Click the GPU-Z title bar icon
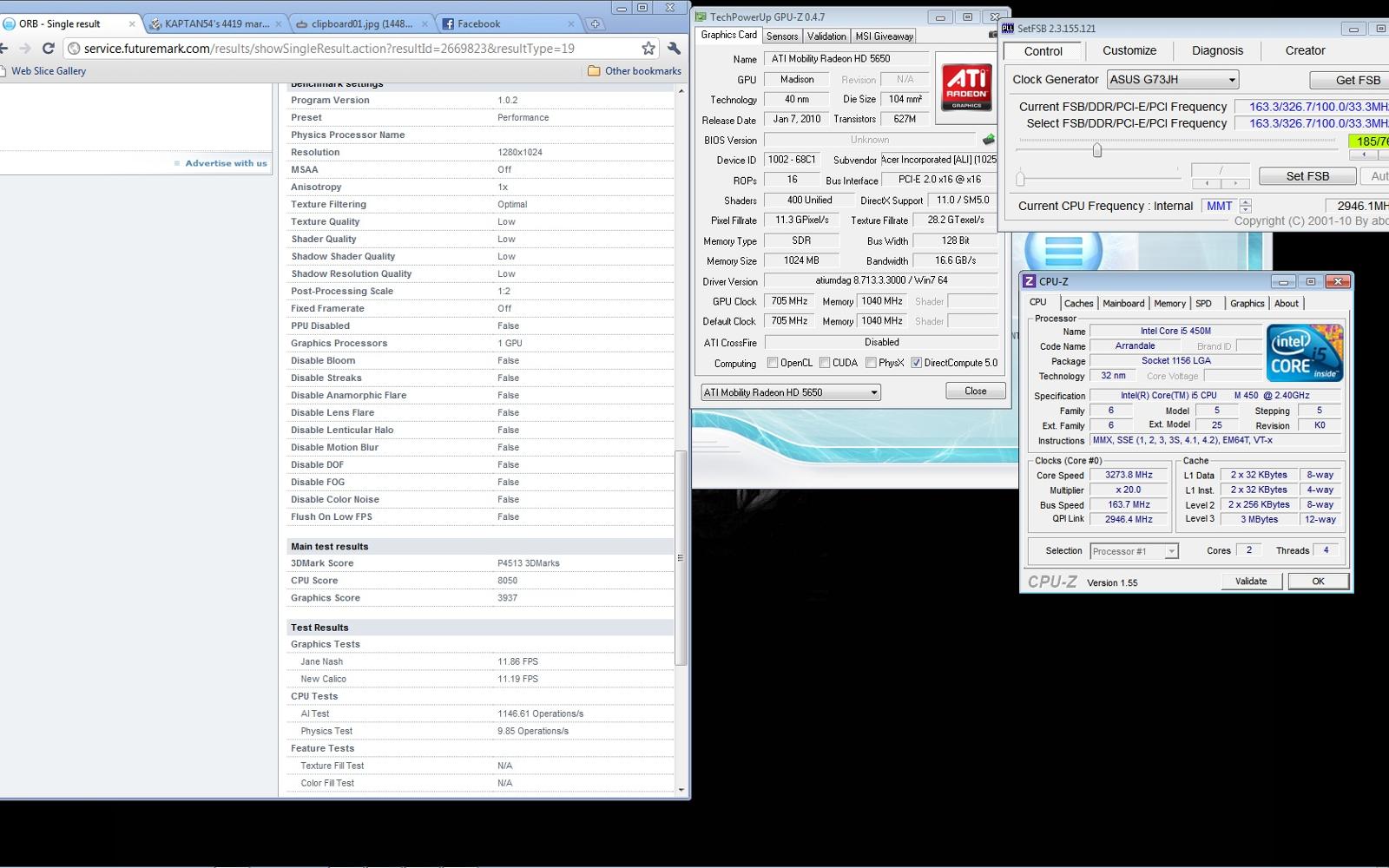 (701, 16)
